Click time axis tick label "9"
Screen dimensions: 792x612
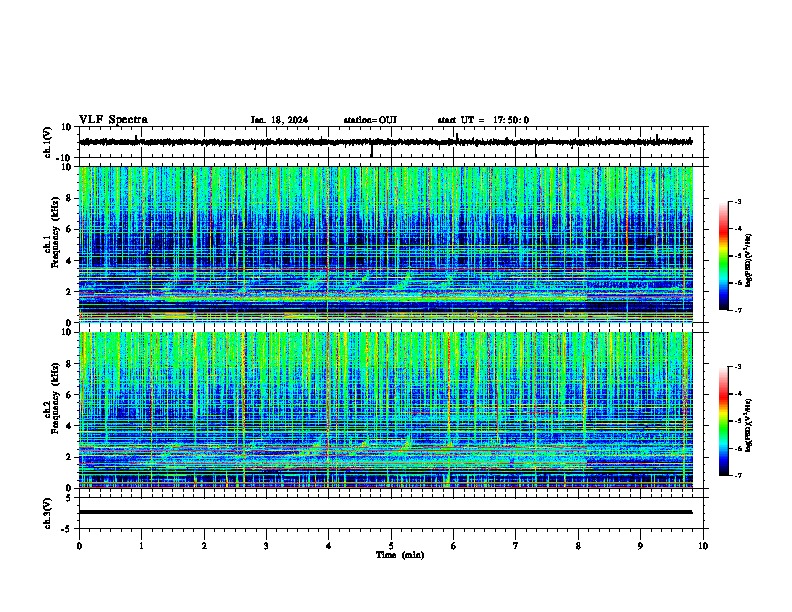[x=640, y=546]
